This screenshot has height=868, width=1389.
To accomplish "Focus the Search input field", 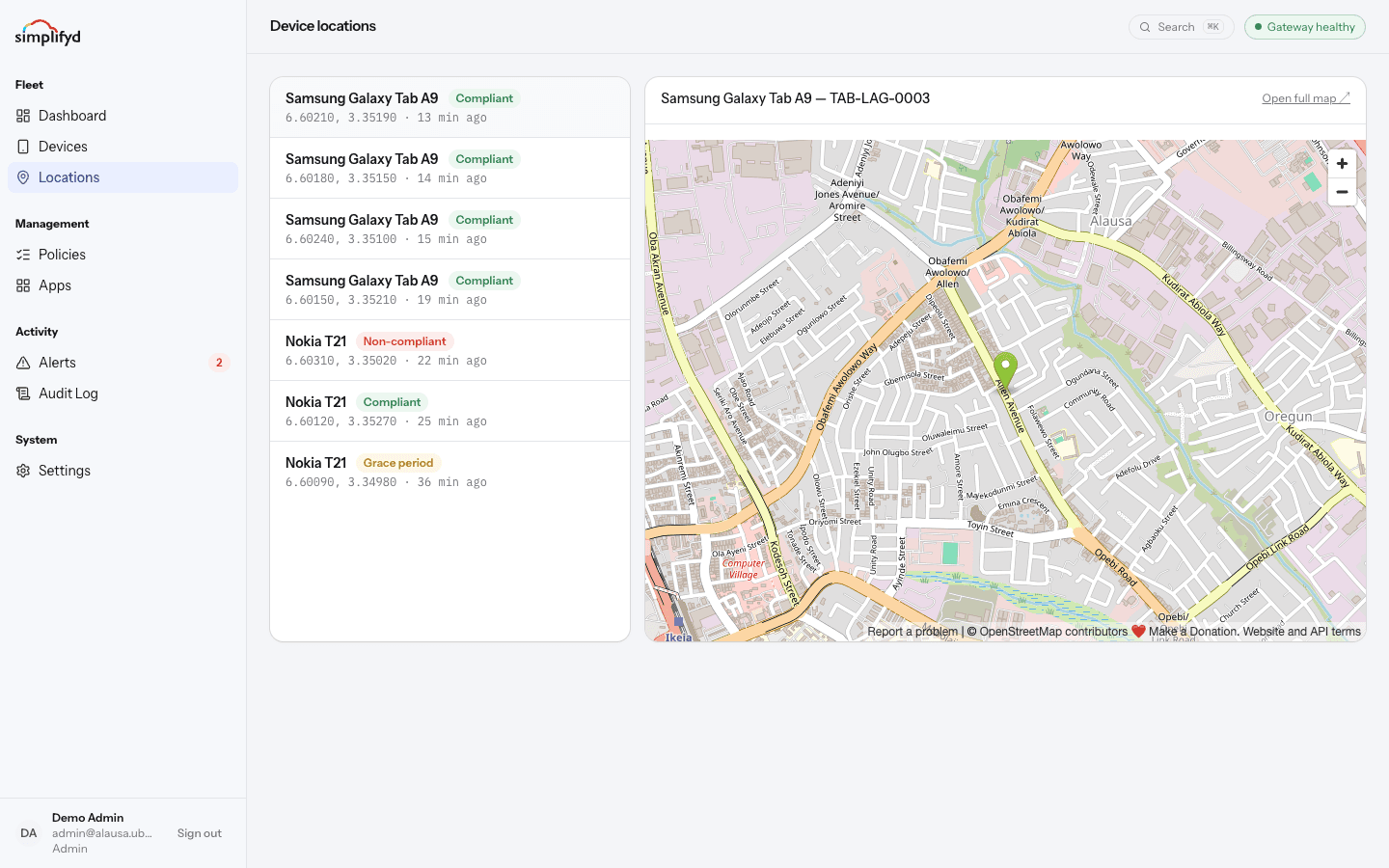I will pyautogui.click(x=1181, y=27).
